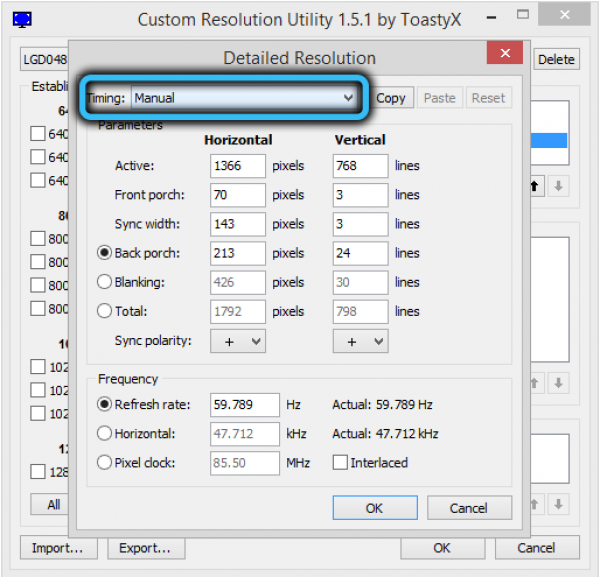The height and width of the screenshot is (577, 600).
Task: Click the 'Actual: 47.712 kHz' text
Action: pos(385,434)
